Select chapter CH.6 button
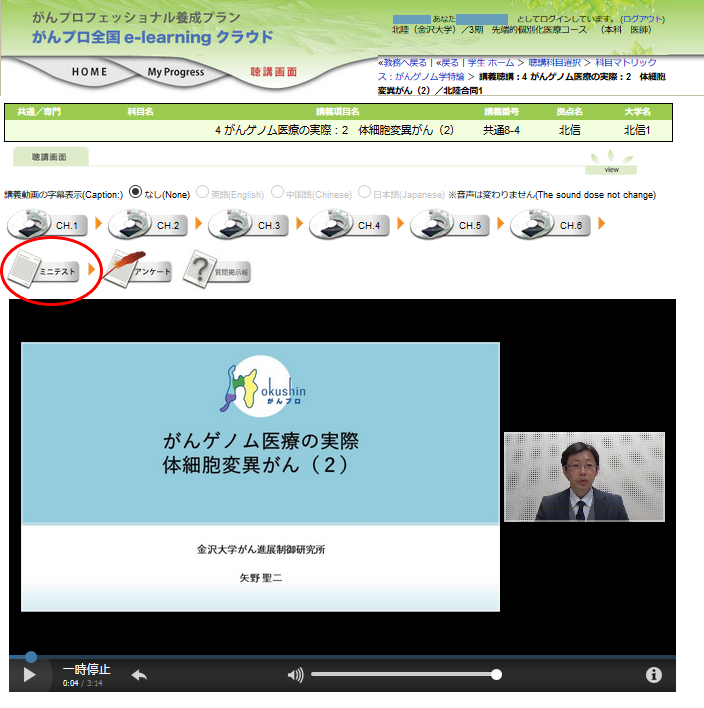704x708 pixels. click(x=550, y=225)
